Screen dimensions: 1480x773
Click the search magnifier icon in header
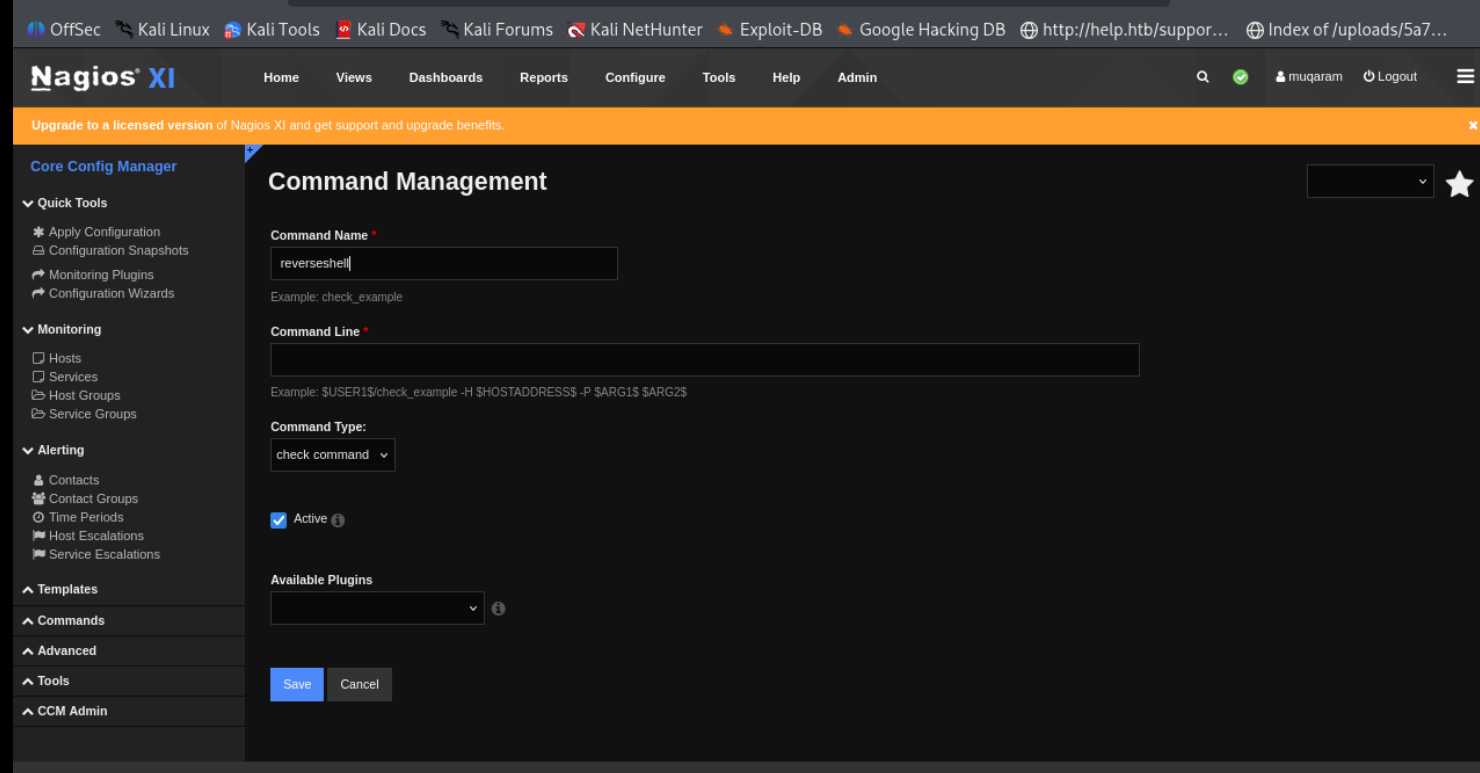(x=1202, y=77)
